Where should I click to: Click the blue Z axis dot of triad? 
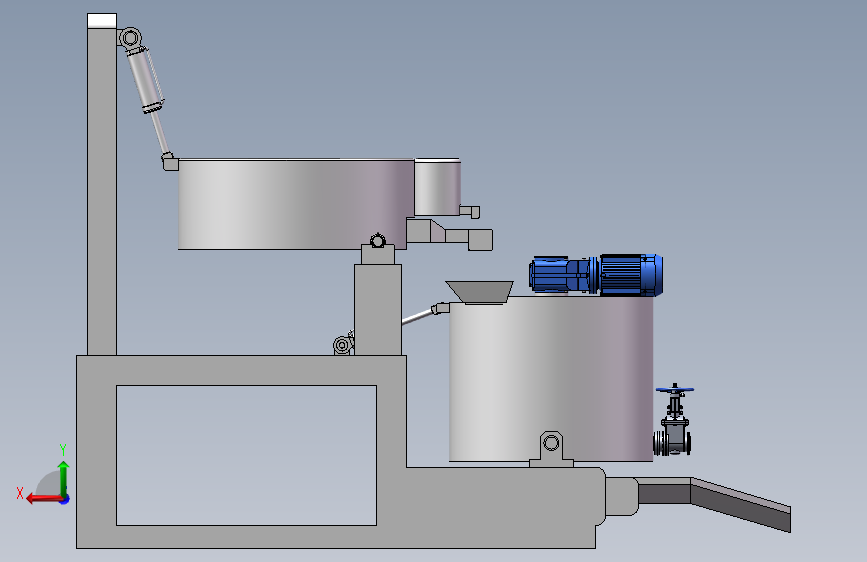(65, 500)
